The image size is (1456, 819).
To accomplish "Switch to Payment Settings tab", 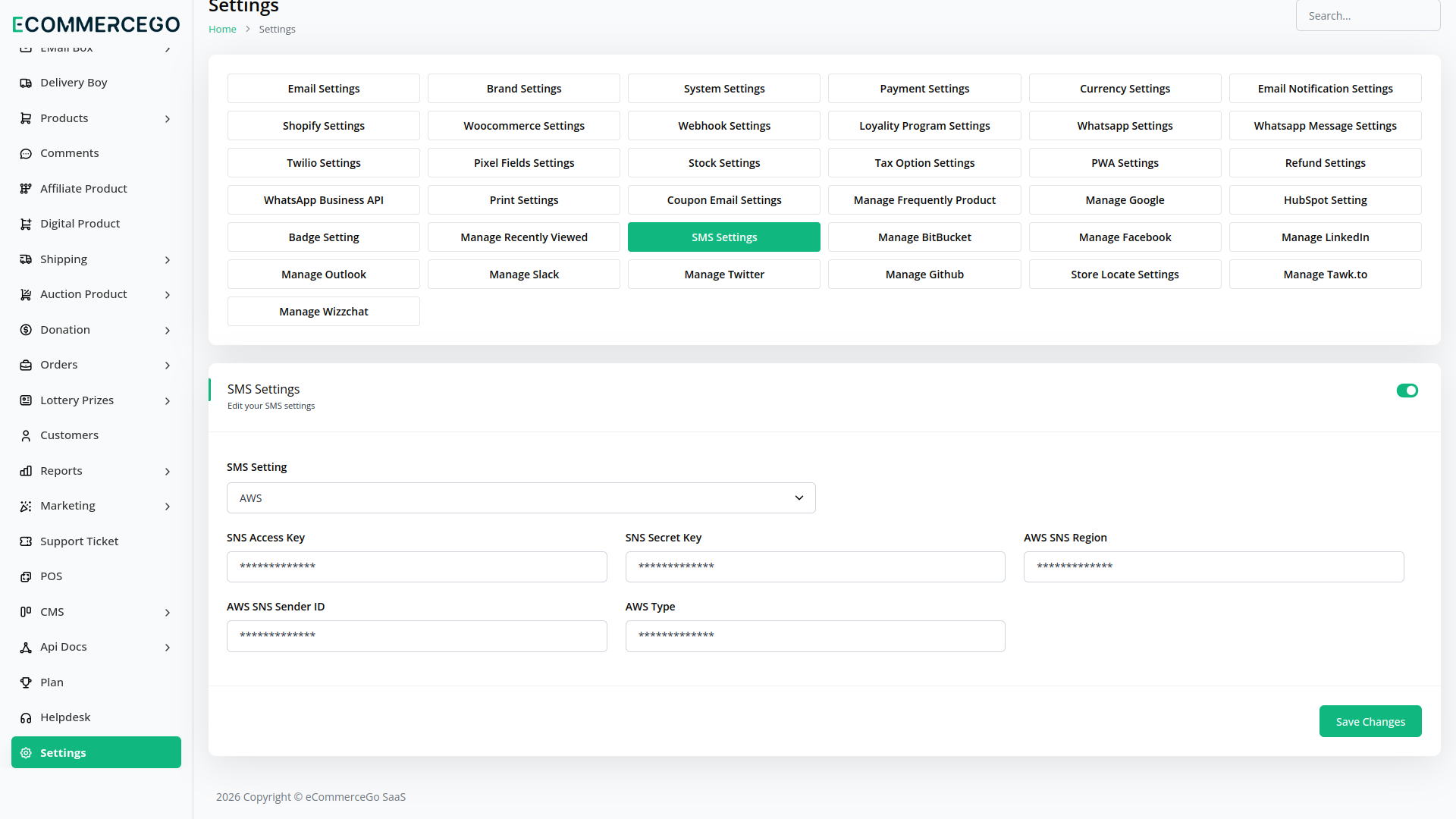I will (x=924, y=89).
